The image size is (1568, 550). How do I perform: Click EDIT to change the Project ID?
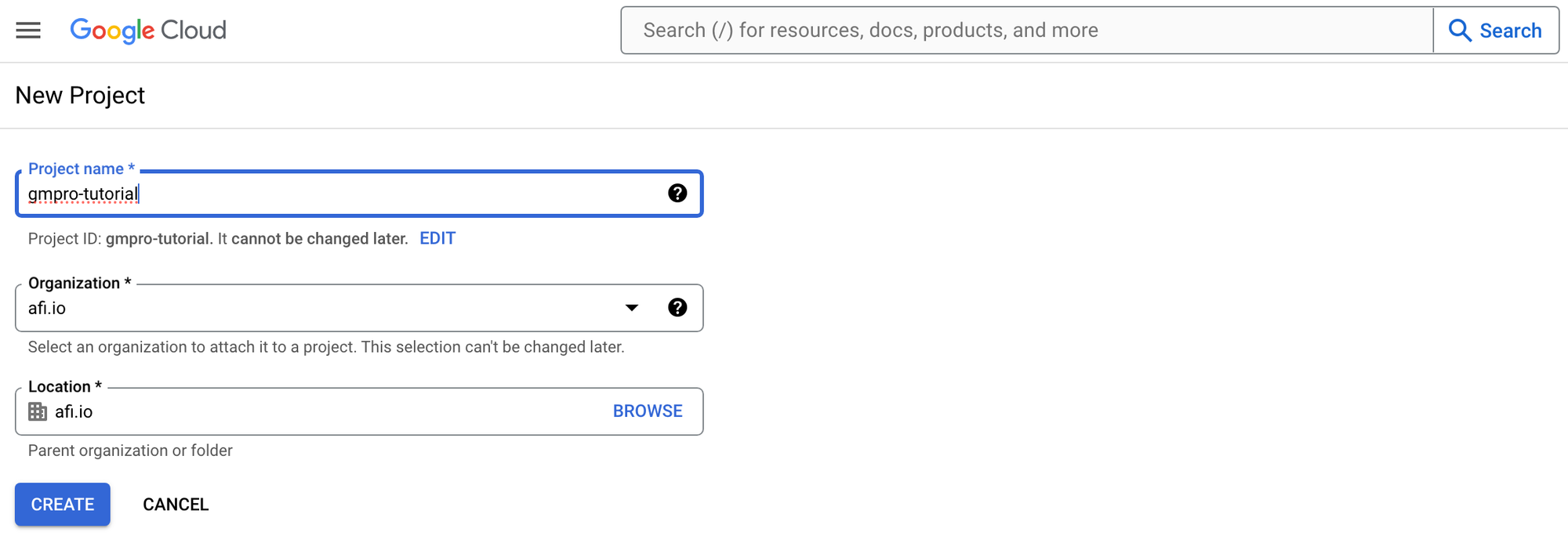pos(437,238)
